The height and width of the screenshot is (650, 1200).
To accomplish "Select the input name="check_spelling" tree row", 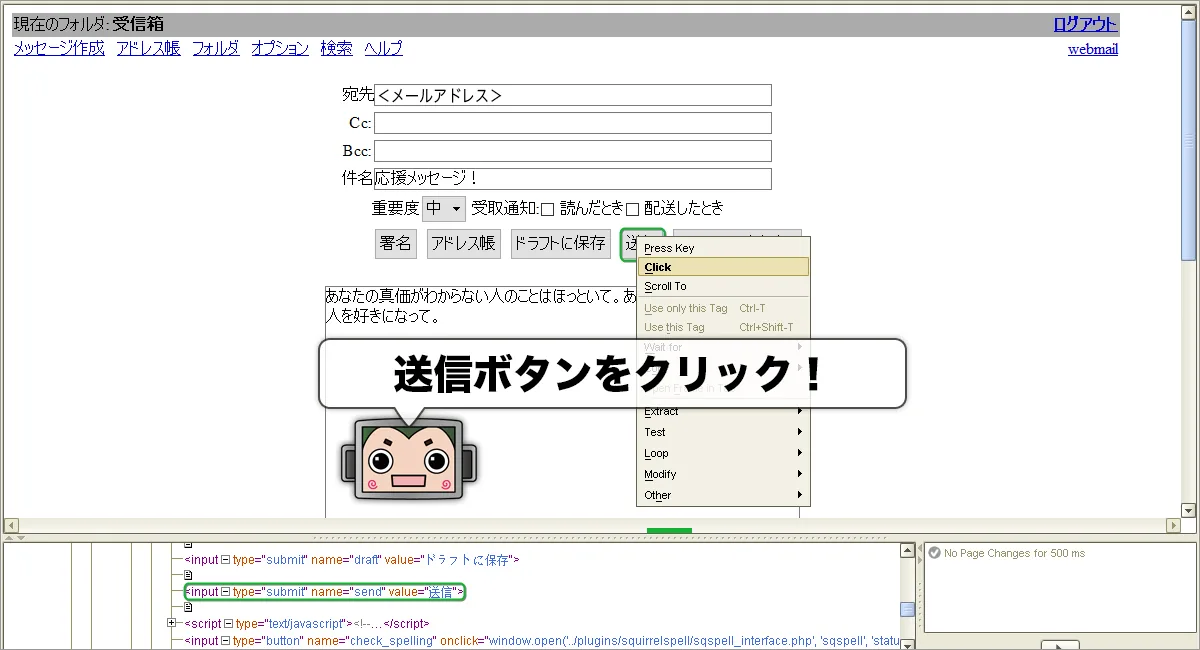I will (543, 640).
